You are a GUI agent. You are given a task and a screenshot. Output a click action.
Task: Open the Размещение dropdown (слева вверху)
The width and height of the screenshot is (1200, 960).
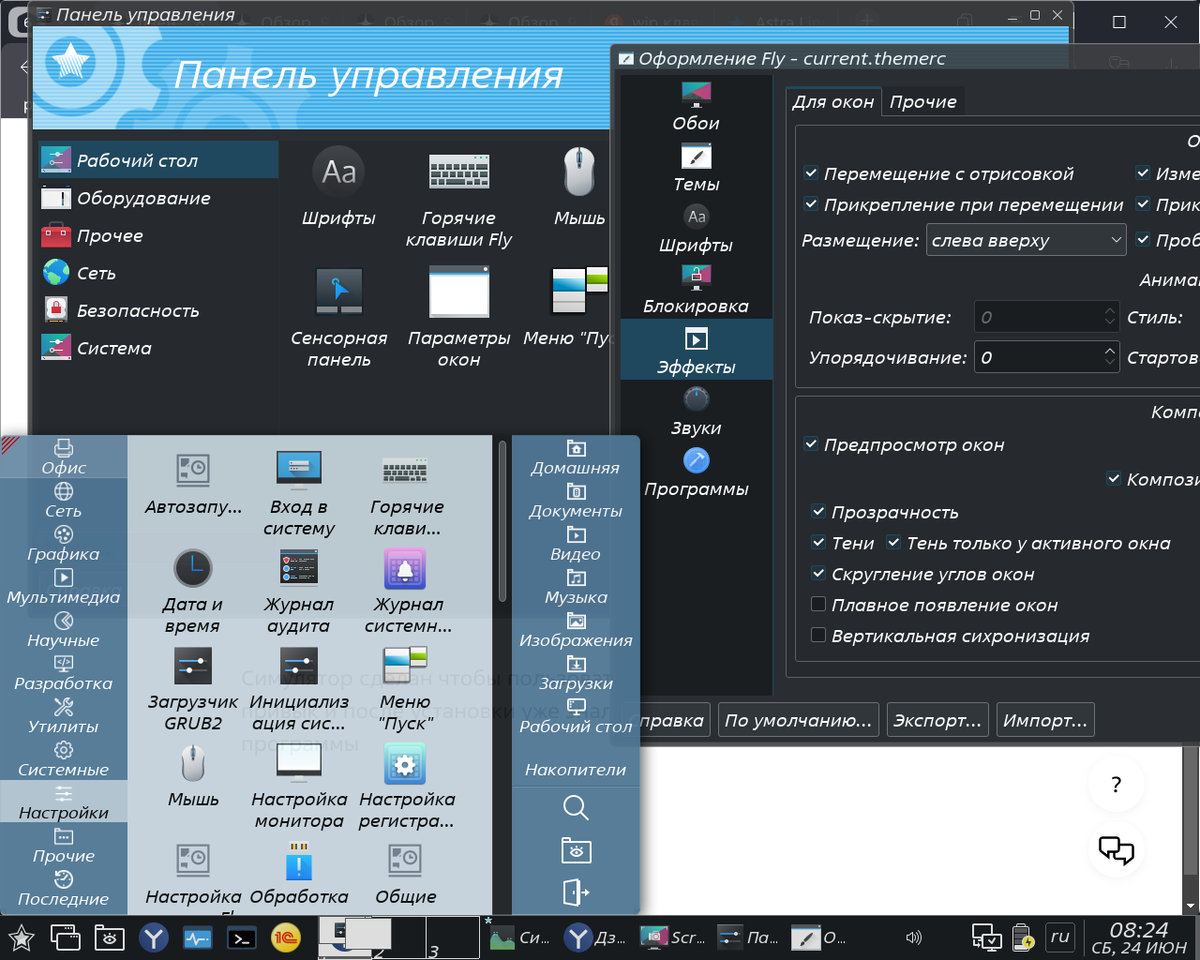tap(1026, 241)
